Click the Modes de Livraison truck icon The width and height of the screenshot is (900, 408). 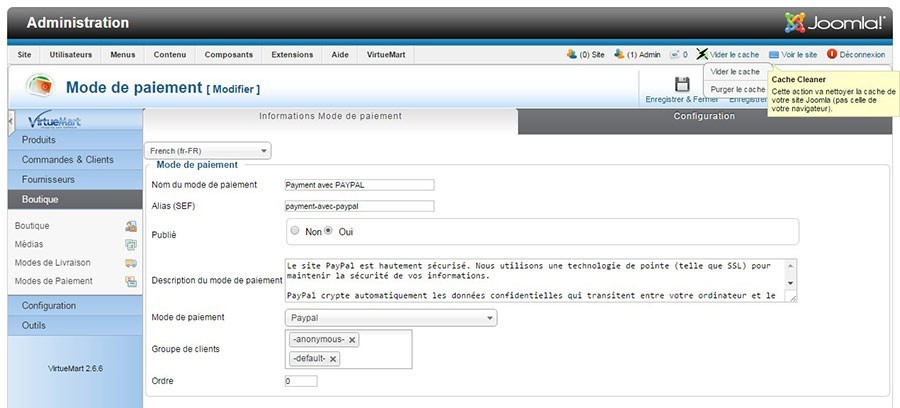coord(131,263)
